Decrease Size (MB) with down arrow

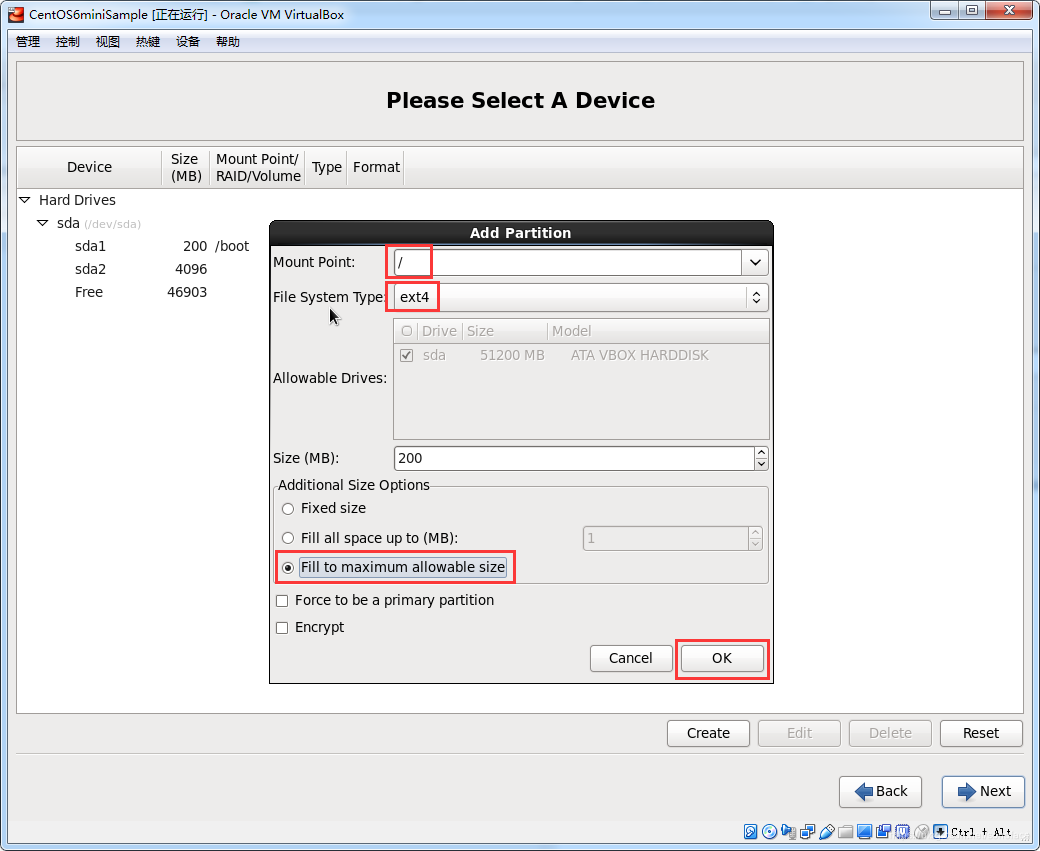(761, 464)
